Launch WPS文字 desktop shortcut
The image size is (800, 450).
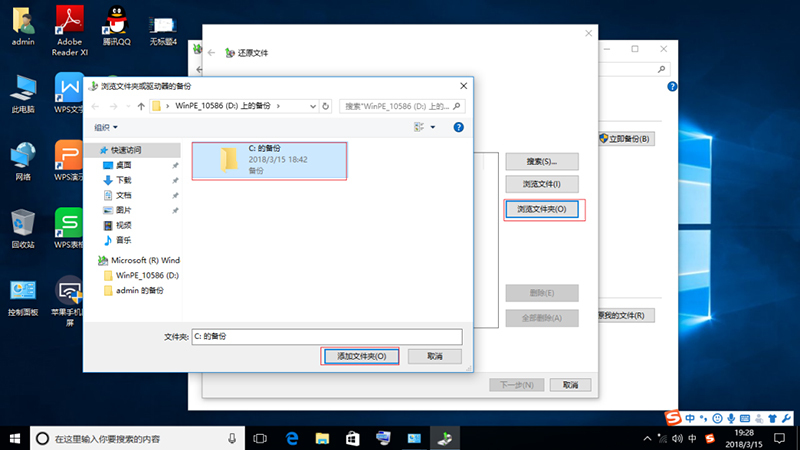[x=68, y=93]
